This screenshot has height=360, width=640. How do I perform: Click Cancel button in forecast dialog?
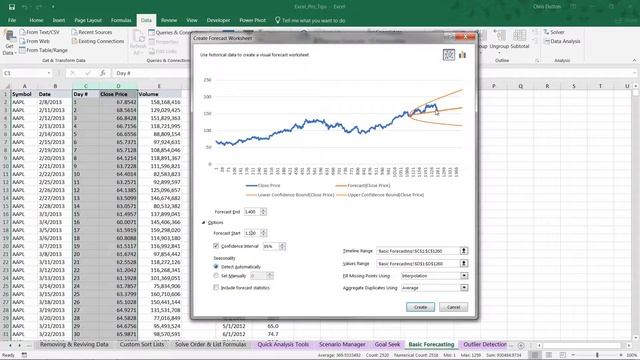click(453, 307)
